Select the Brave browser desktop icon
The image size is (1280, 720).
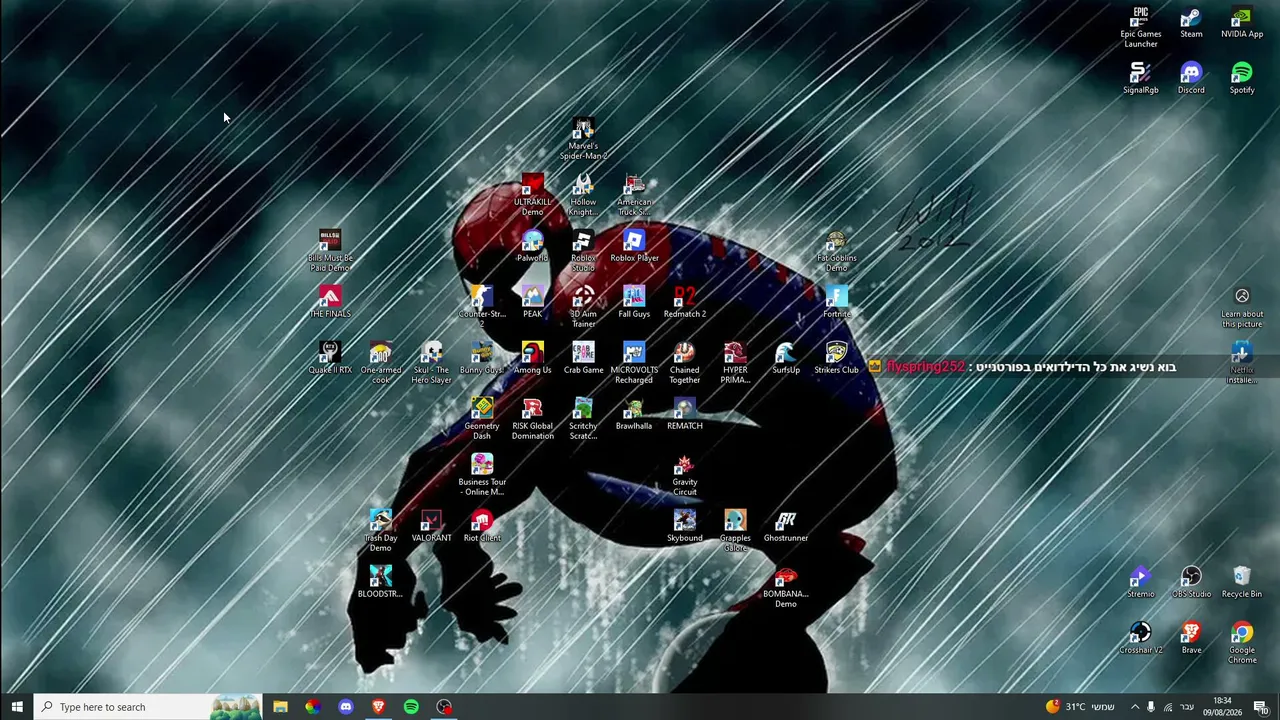coord(1191,639)
